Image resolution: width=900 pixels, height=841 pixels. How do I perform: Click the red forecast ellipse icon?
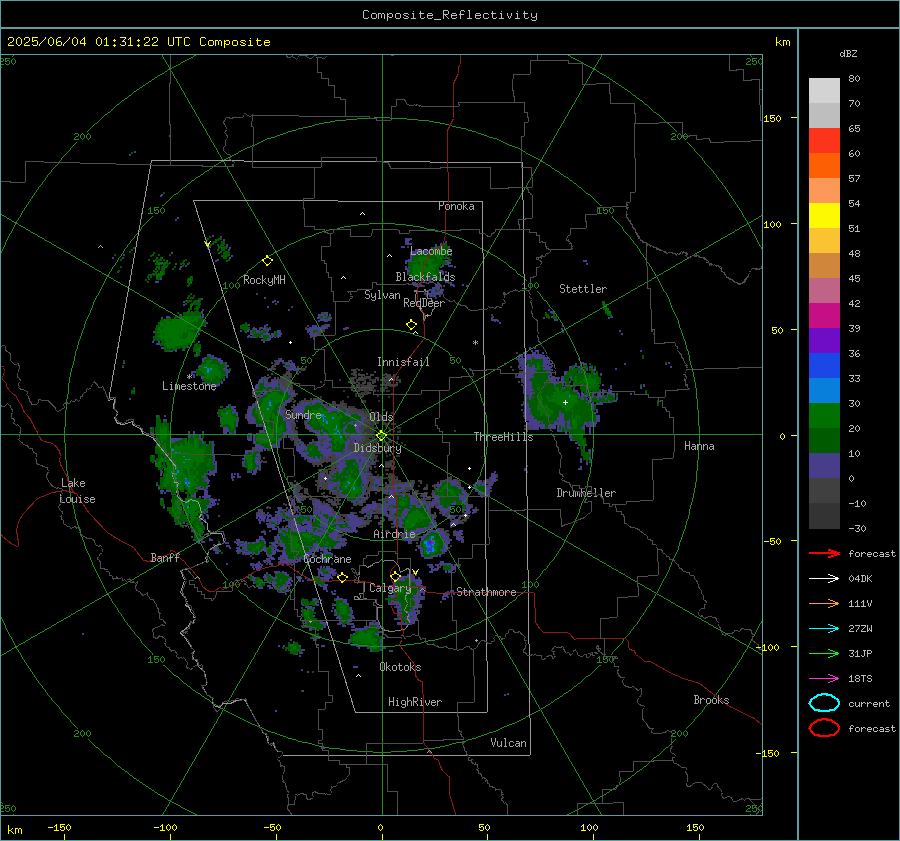(824, 728)
